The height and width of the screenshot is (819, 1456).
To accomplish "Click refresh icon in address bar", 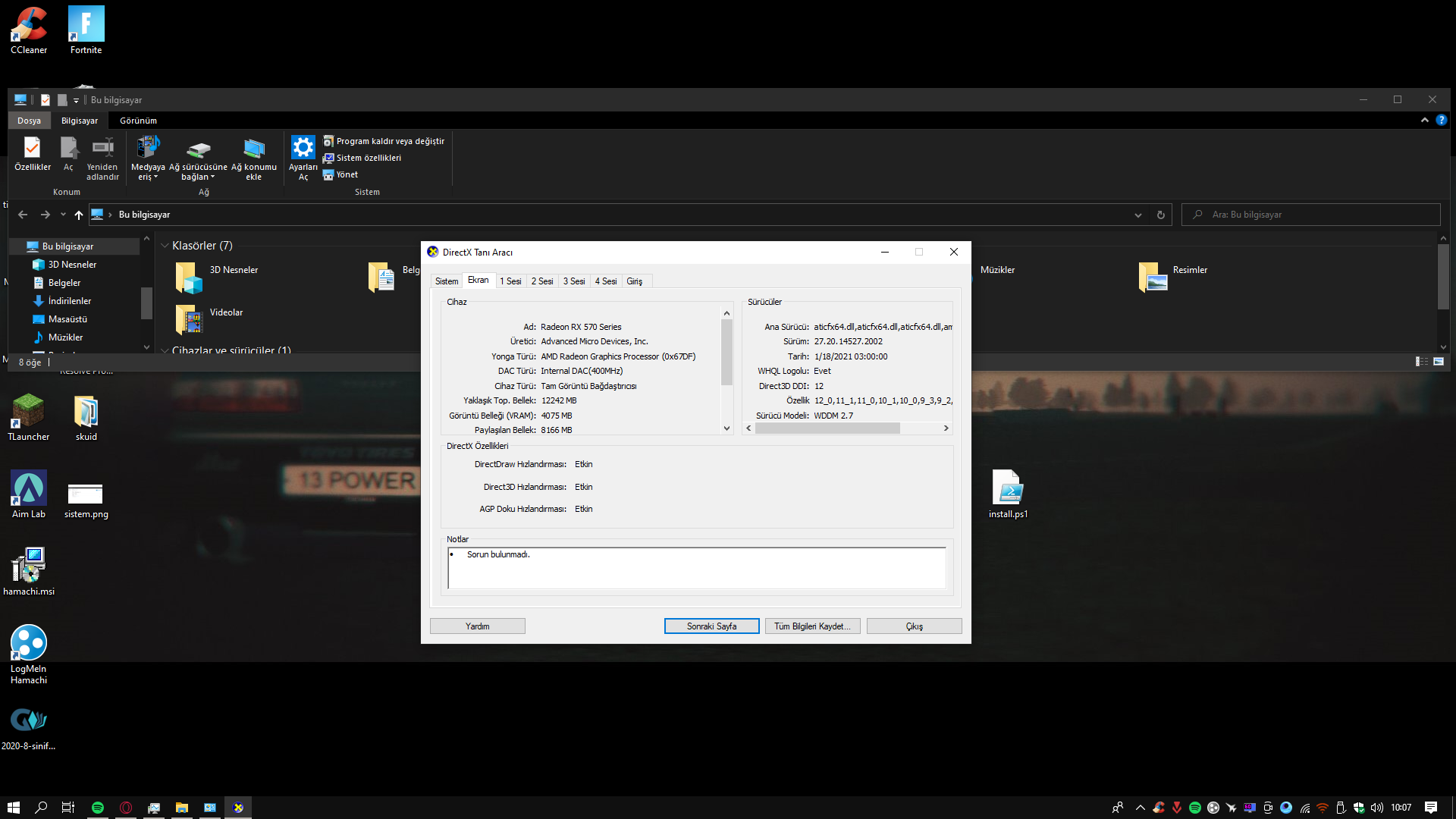I will 1160,215.
